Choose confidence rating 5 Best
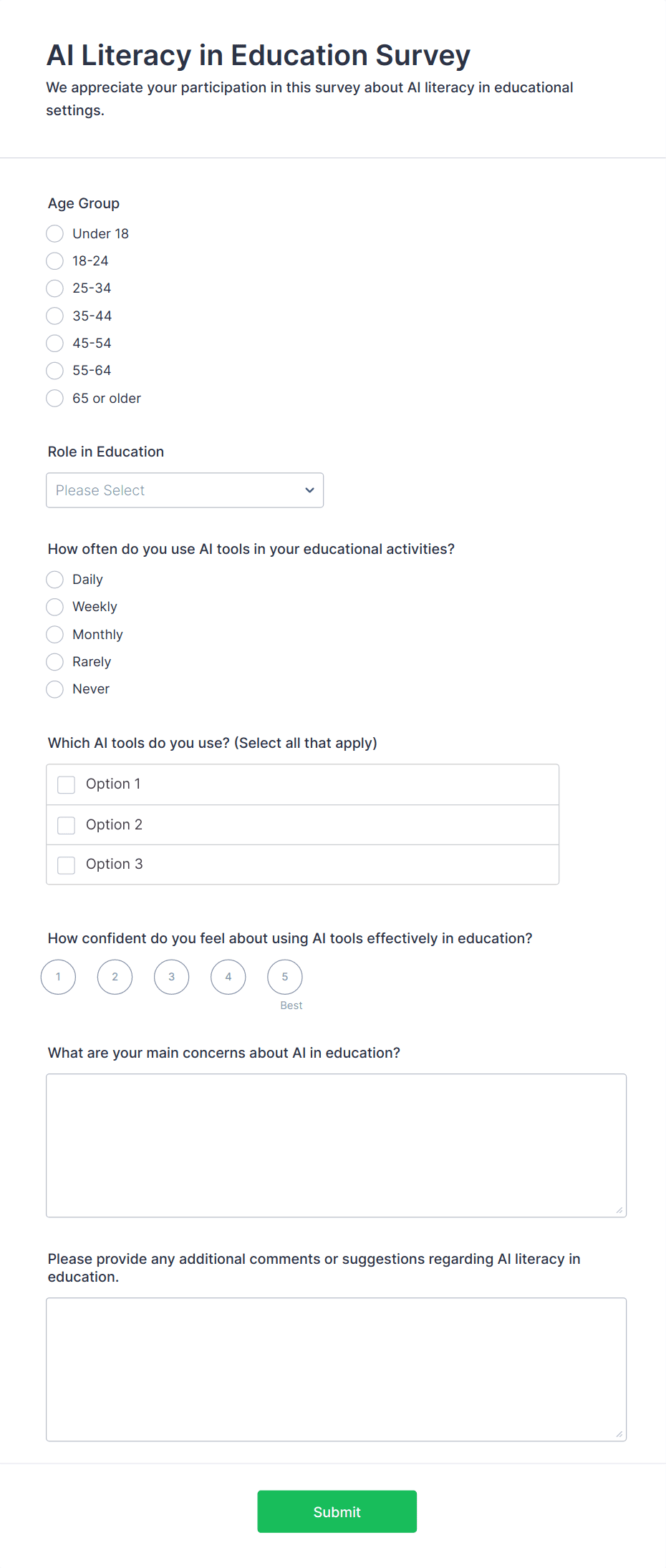Viewport: 666px width, 1568px height. tap(285, 977)
